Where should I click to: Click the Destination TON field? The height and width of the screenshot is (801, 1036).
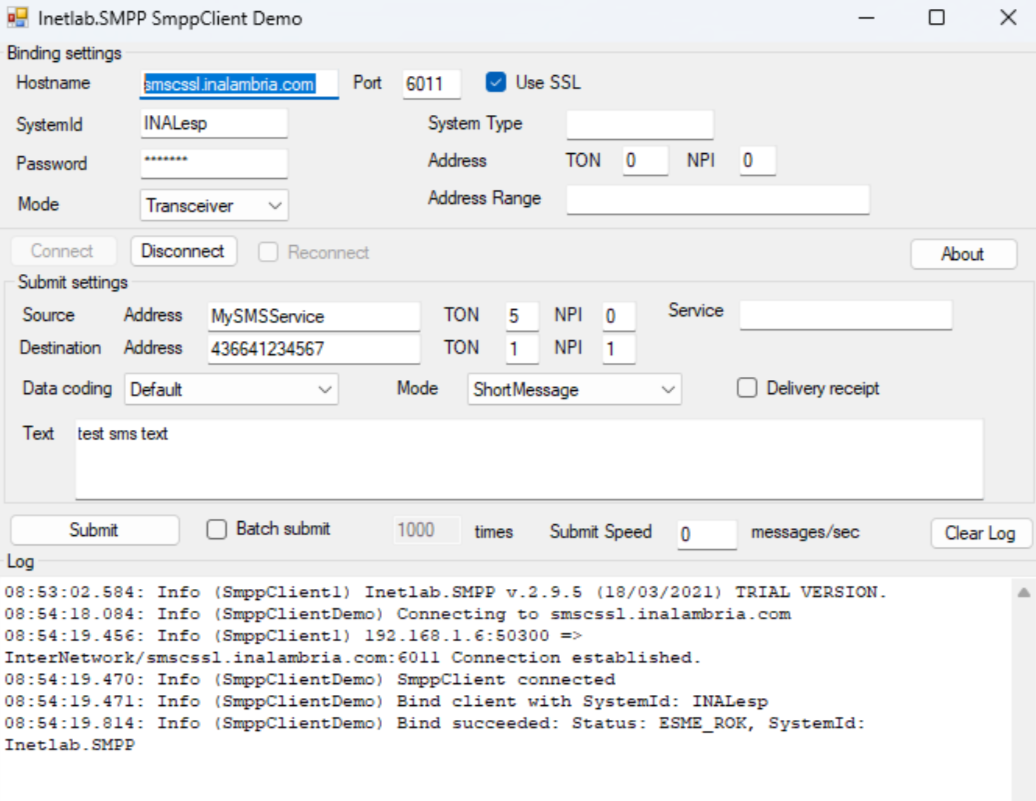coord(522,348)
